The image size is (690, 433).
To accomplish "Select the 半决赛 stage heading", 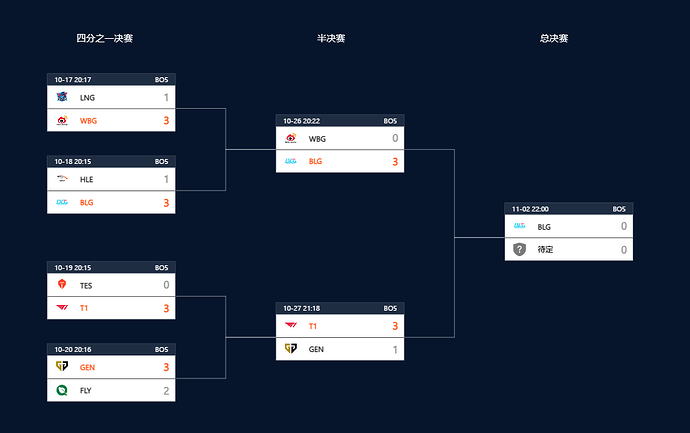I will click(x=331, y=38).
